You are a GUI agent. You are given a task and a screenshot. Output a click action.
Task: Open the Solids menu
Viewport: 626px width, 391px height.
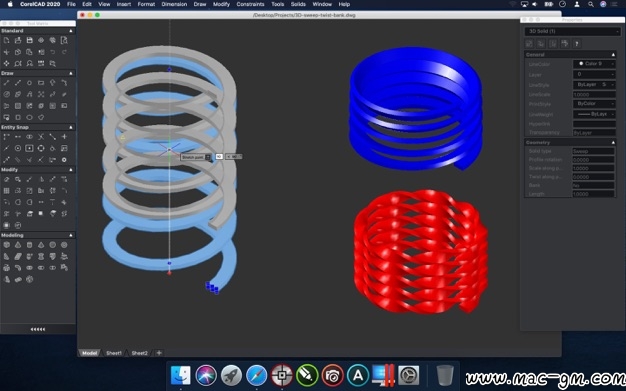click(x=298, y=4)
